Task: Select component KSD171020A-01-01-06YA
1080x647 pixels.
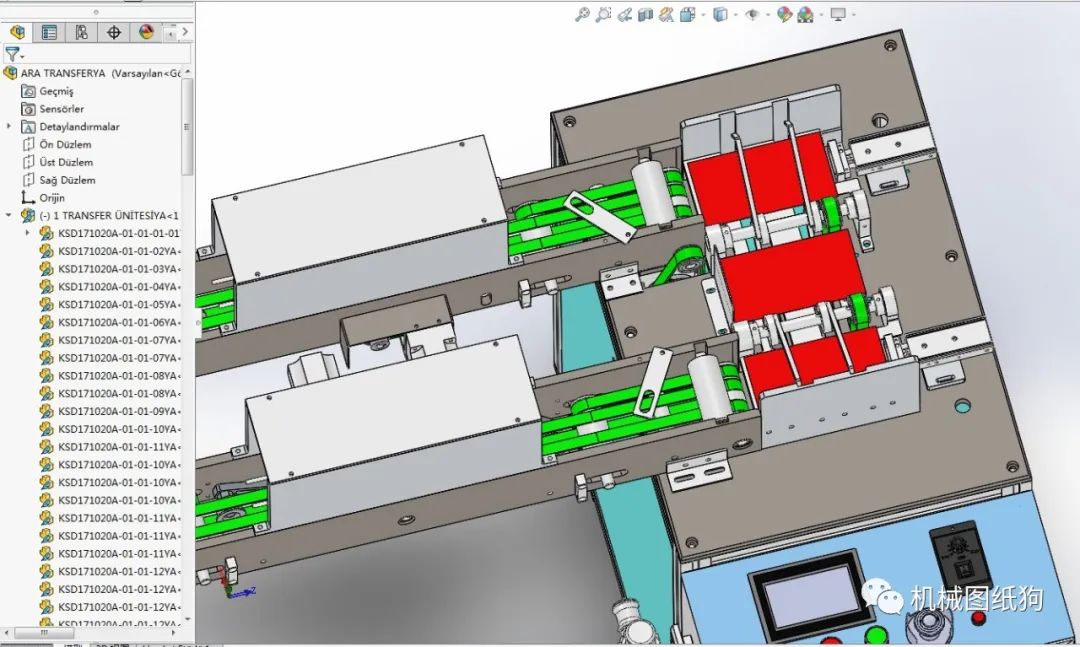Action: 110,322
